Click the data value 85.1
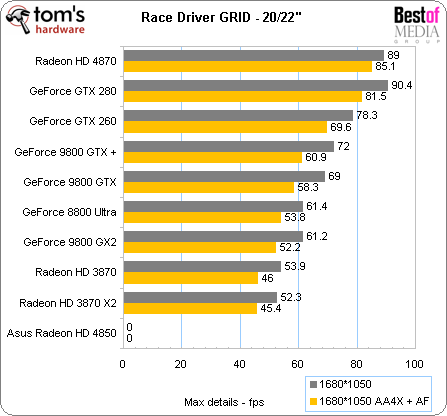Viewport: 447px width, 416px height. pyautogui.click(x=385, y=66)
